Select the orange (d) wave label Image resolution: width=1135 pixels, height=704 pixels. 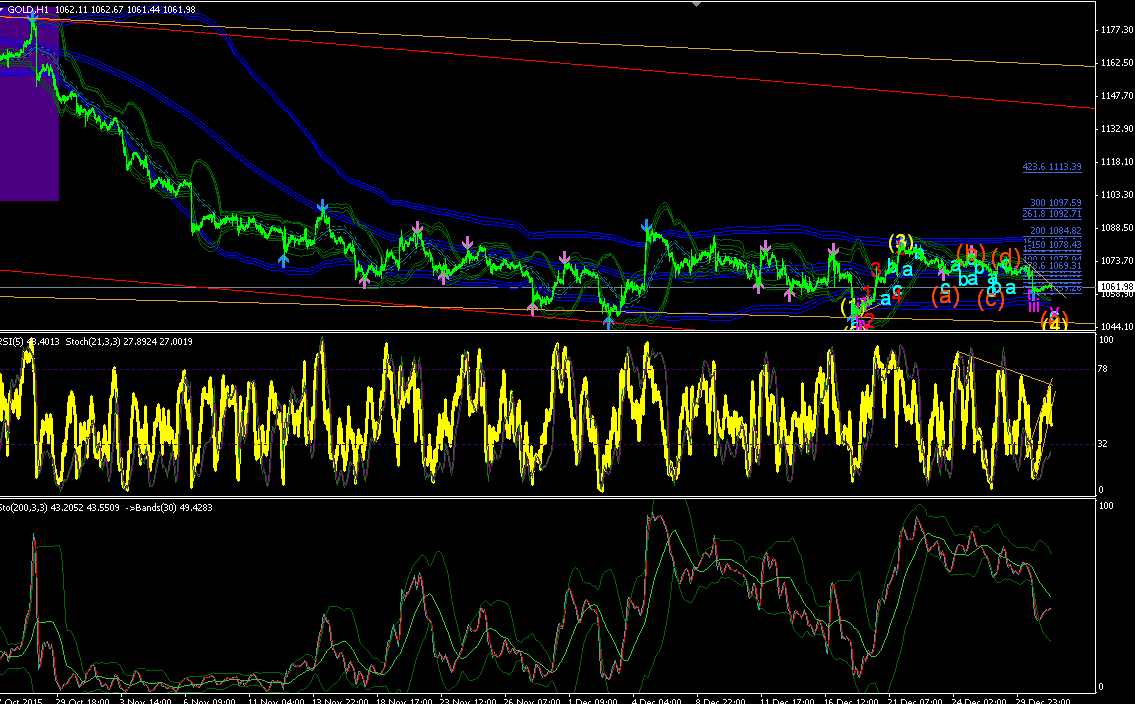1005,257
